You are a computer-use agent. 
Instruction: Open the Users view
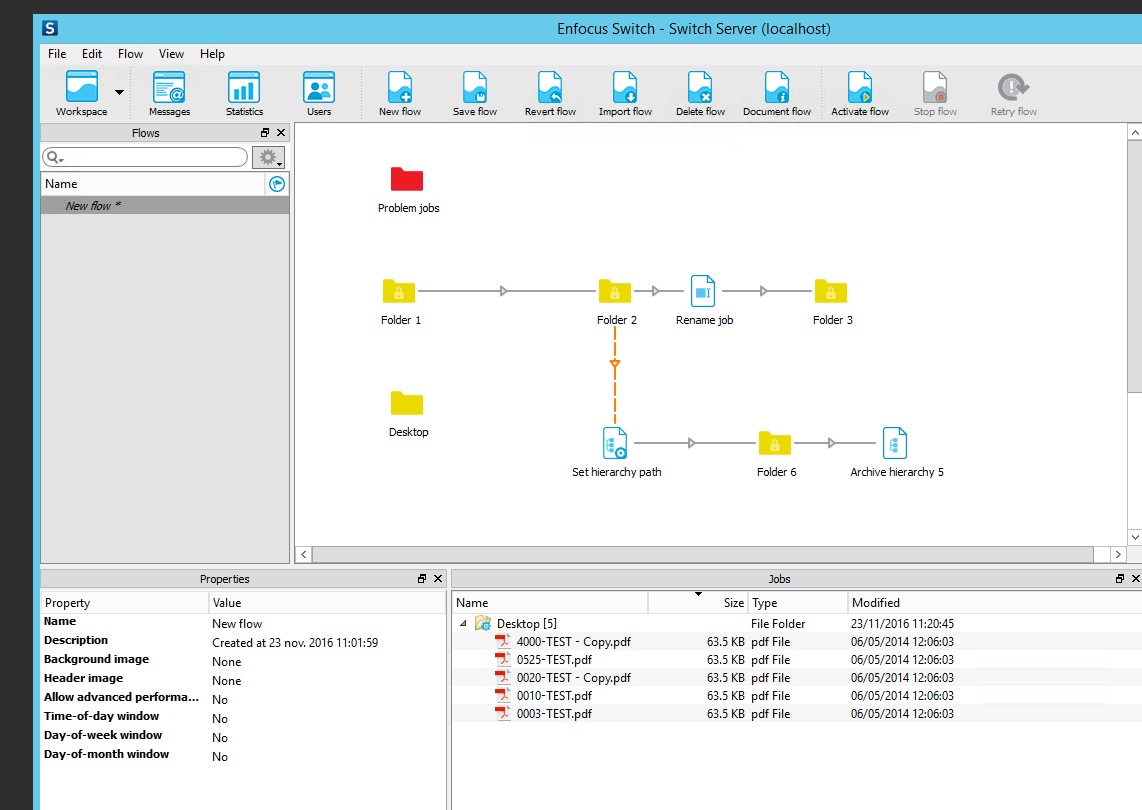click(319, 93)
